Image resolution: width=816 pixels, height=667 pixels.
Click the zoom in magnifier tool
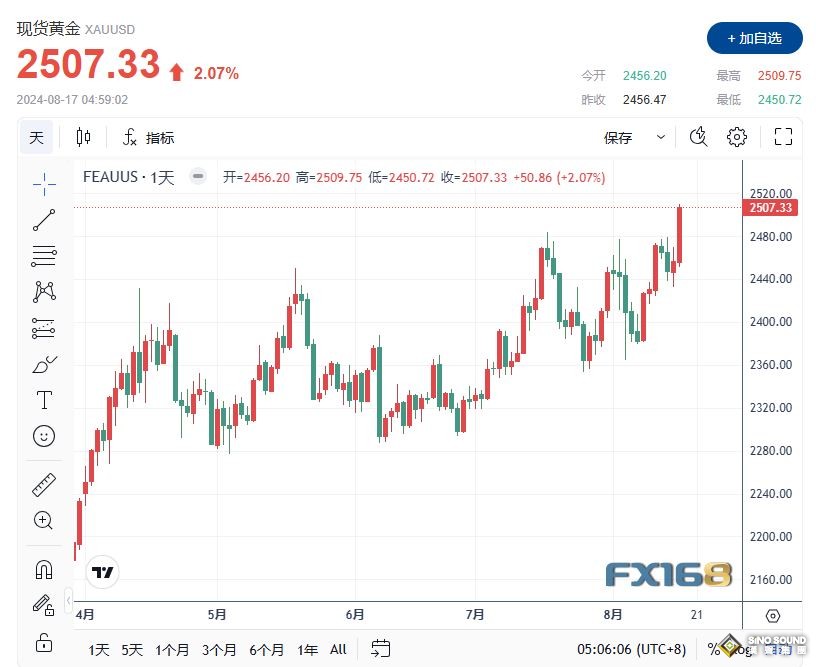(x=44, y=520)
